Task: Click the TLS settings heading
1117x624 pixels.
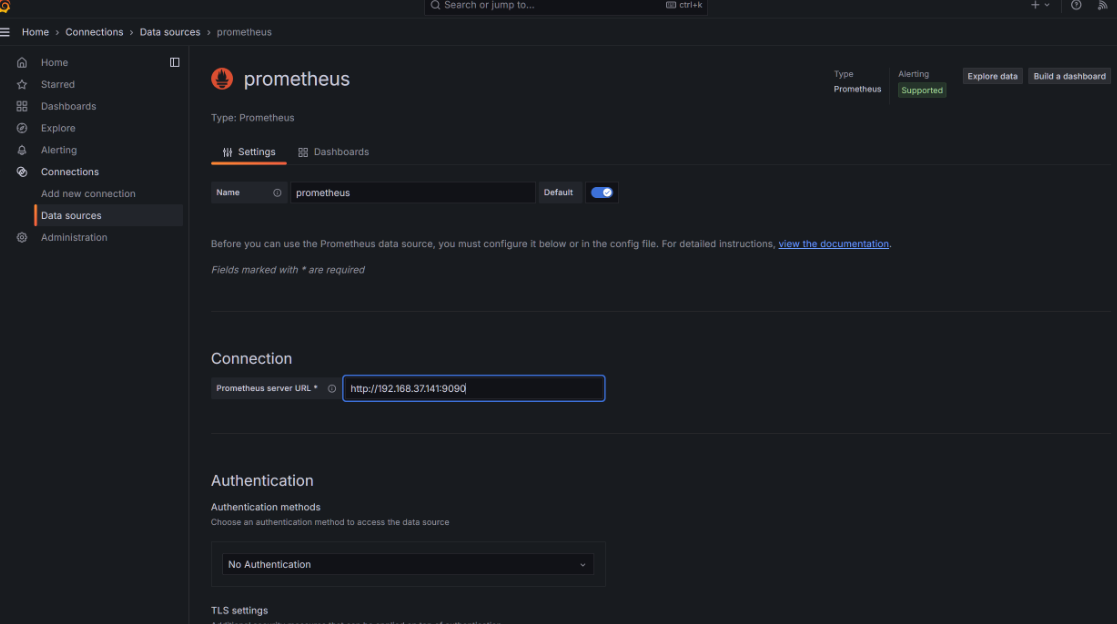Action: click(239, 610)
